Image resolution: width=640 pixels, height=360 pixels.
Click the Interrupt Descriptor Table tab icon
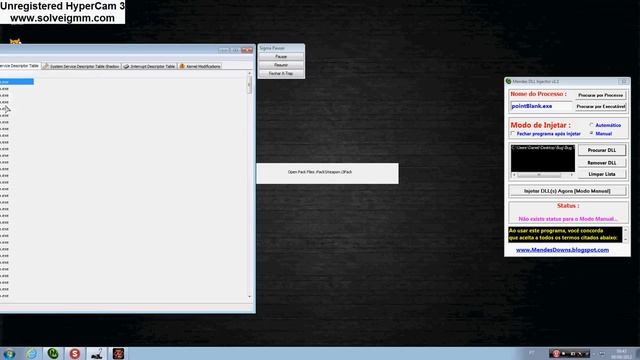(126, 66)
